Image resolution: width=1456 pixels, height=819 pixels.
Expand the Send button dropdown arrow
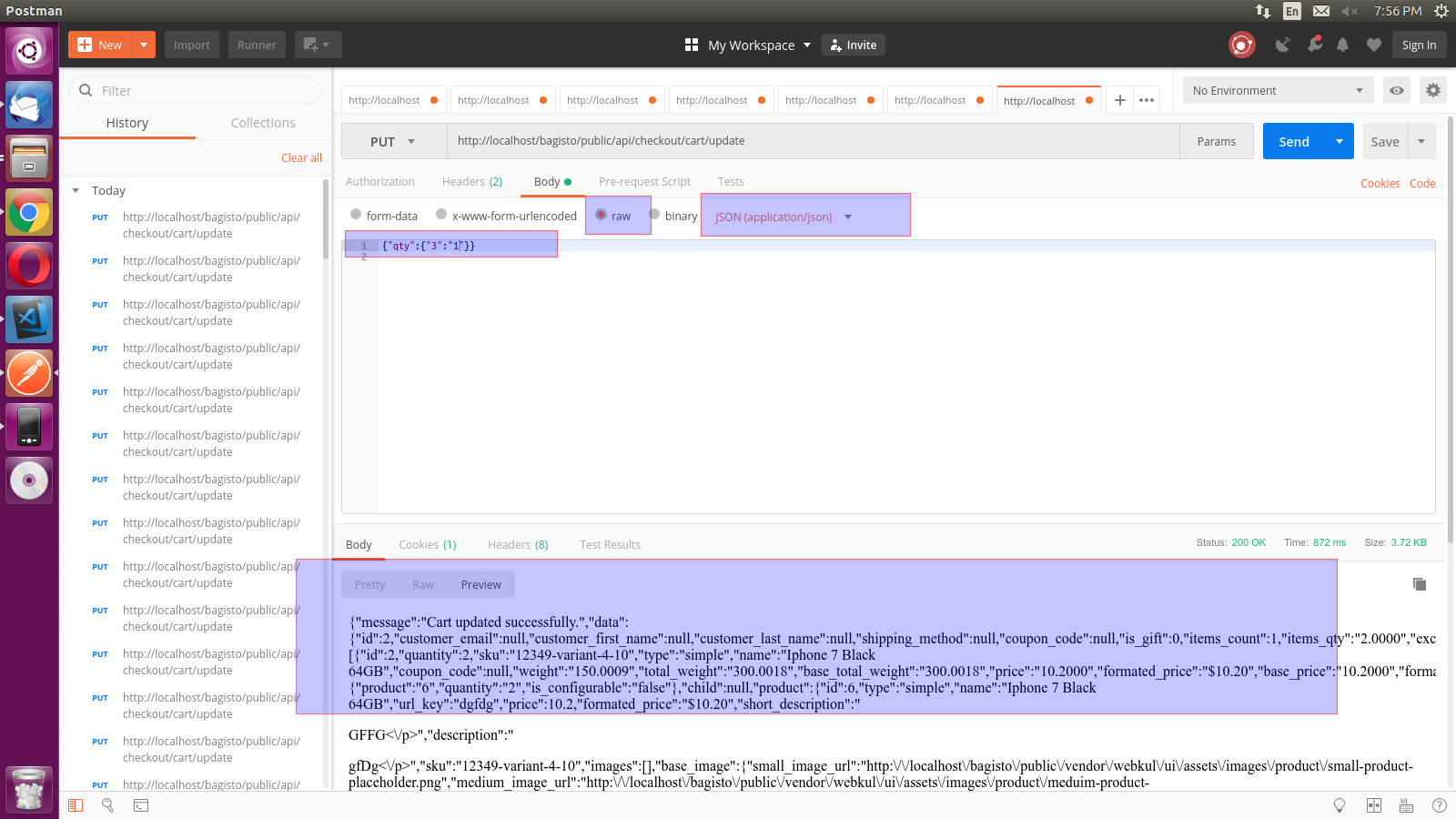[x=1340, y=141]
